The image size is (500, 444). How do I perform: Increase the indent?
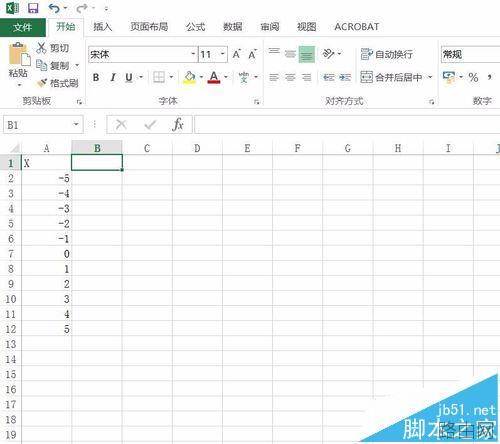(x=345, y=78)
